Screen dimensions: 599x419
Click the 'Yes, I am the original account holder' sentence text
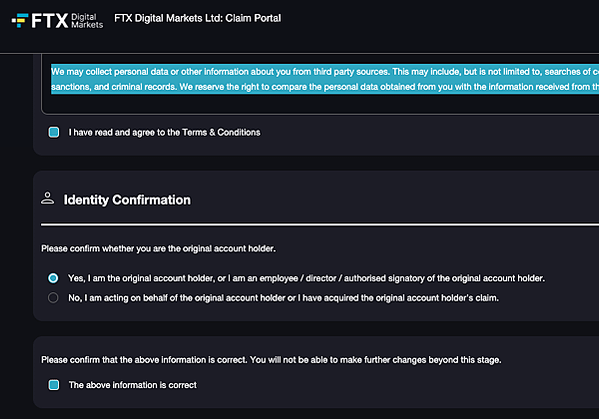click(306, 278)
